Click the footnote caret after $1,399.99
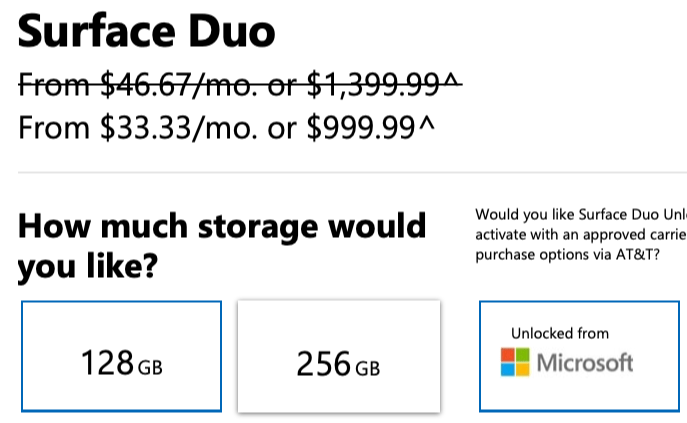The height and width of the screenshot is (423, 687). 452,84
